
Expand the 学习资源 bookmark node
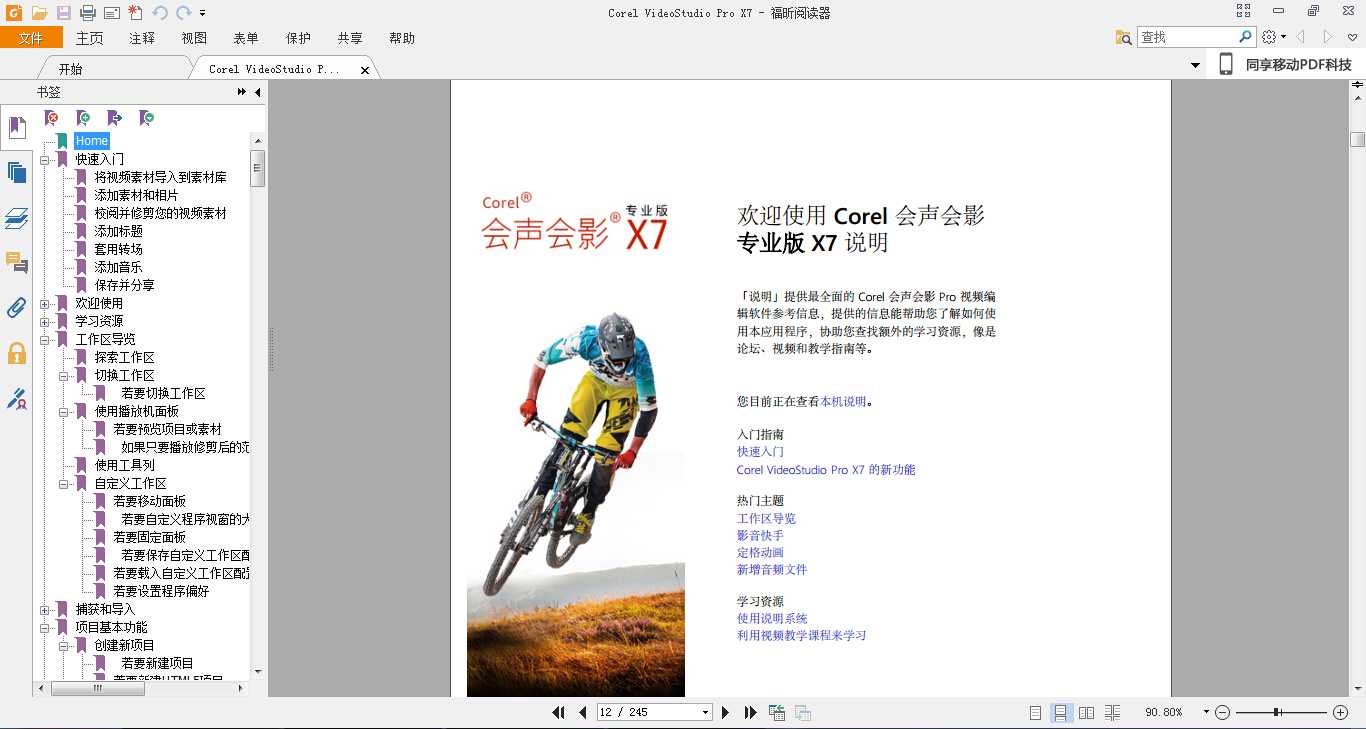click(x=45, y=321)
